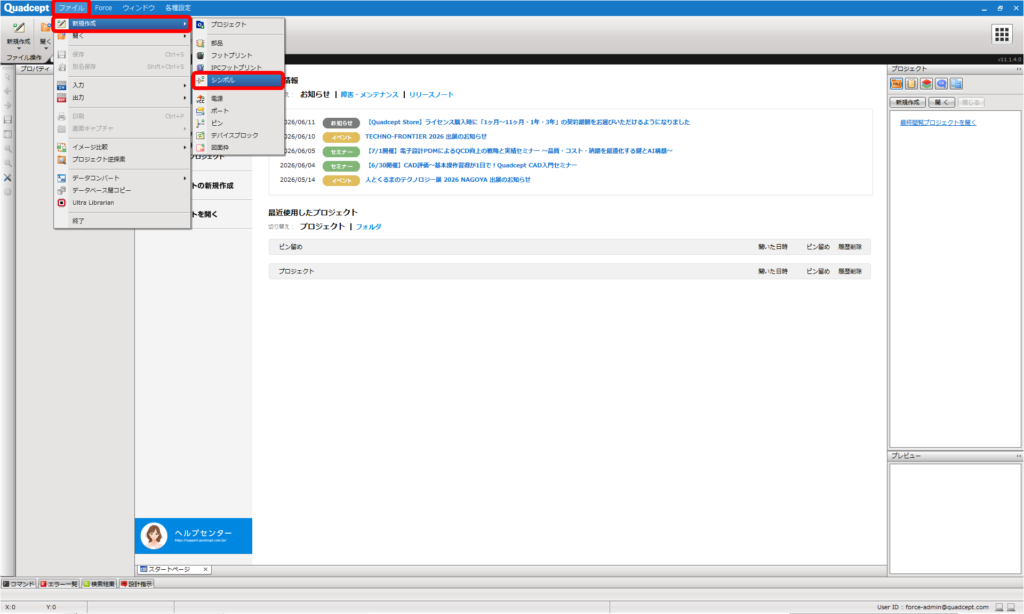Open the 各種設定 menu

point(178,8)
